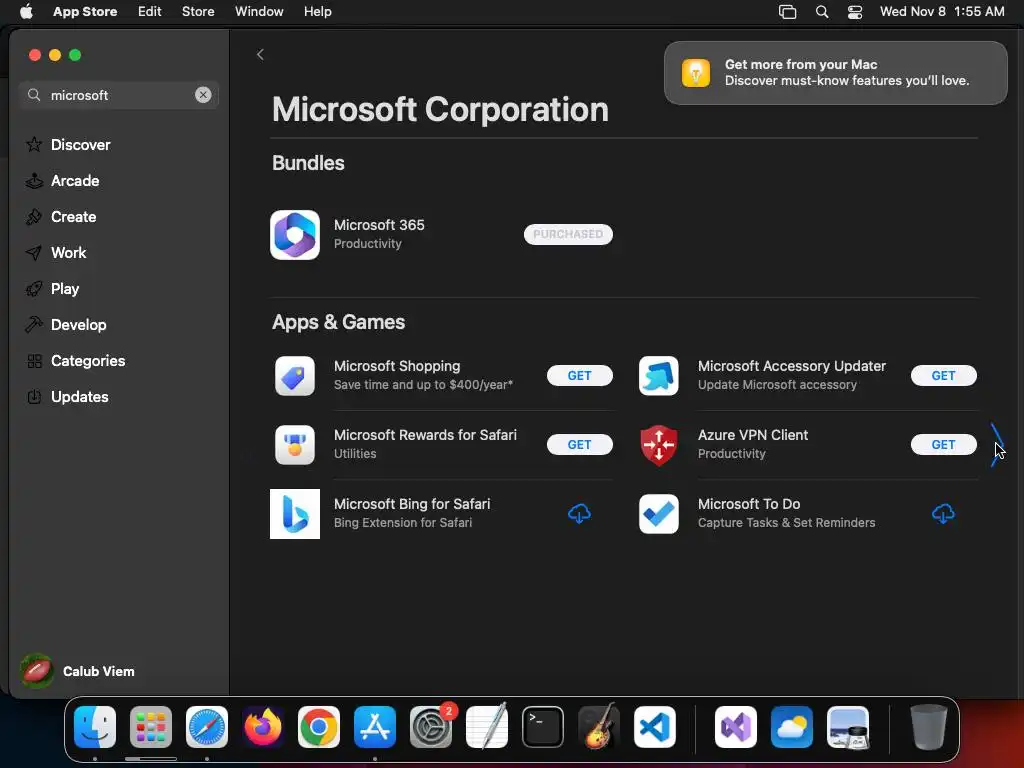
Task: Open the Window menu
Action: tap(259, 12)
